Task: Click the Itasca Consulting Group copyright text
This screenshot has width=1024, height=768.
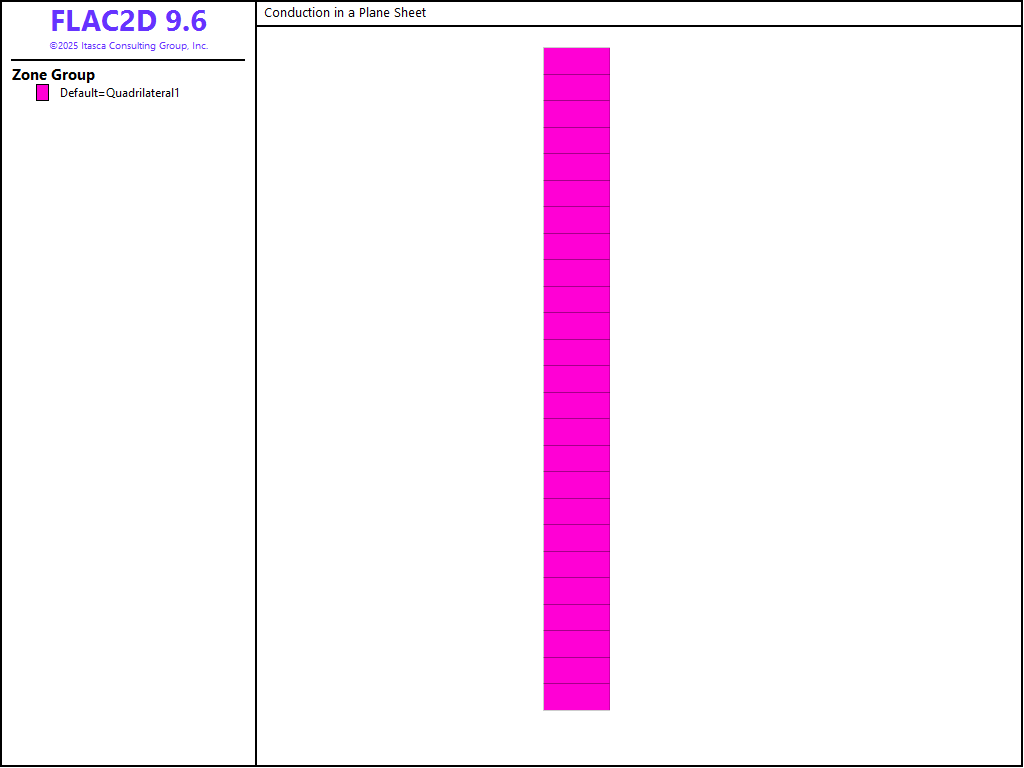Action: (129, 46)
